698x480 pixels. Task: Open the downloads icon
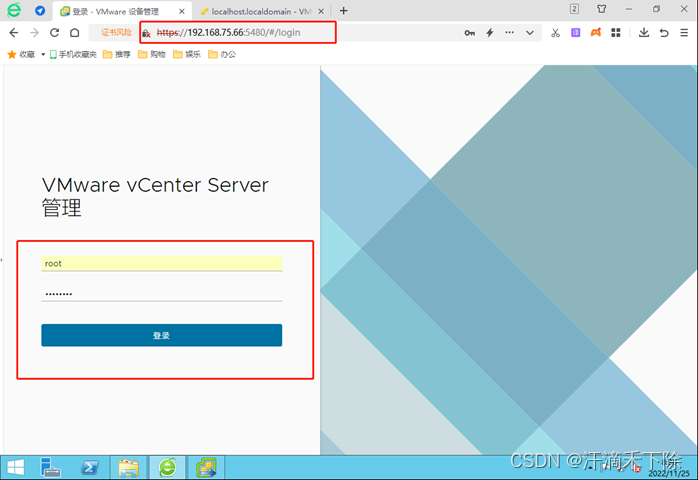[x=644, y=33]
